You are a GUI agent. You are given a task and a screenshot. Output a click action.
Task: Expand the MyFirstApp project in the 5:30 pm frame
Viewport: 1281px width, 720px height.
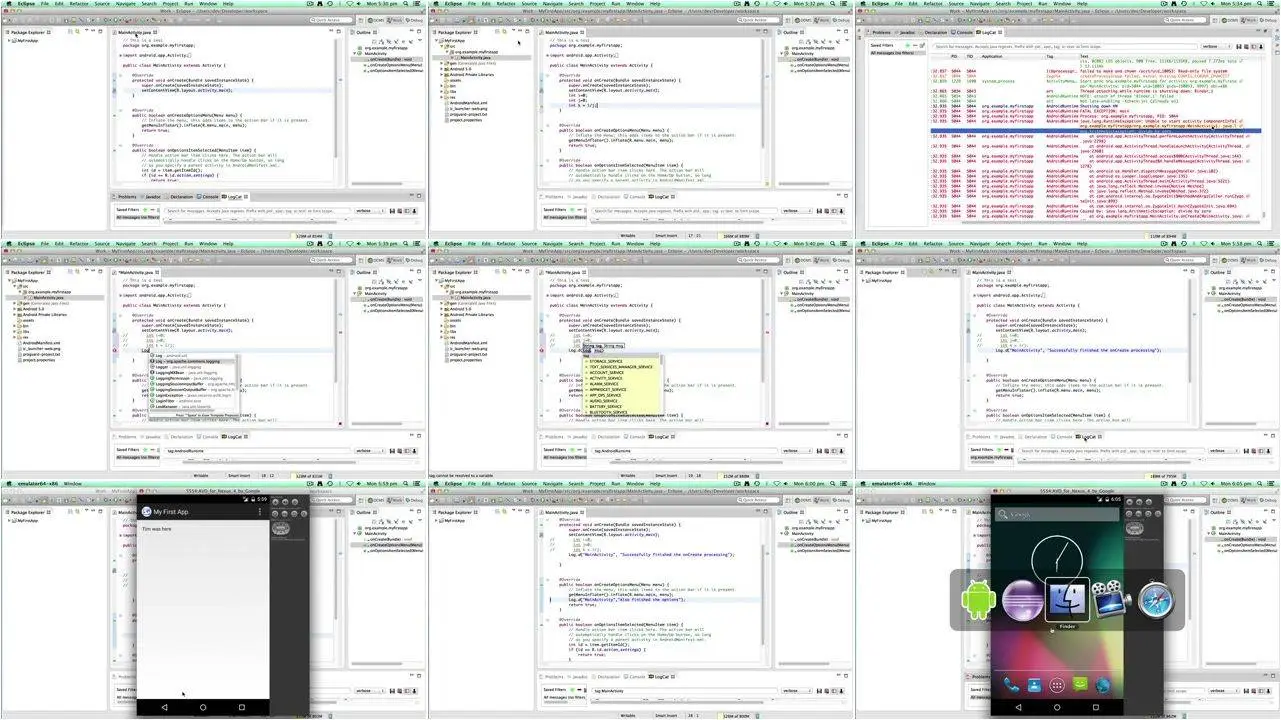[x=8, y=42]
